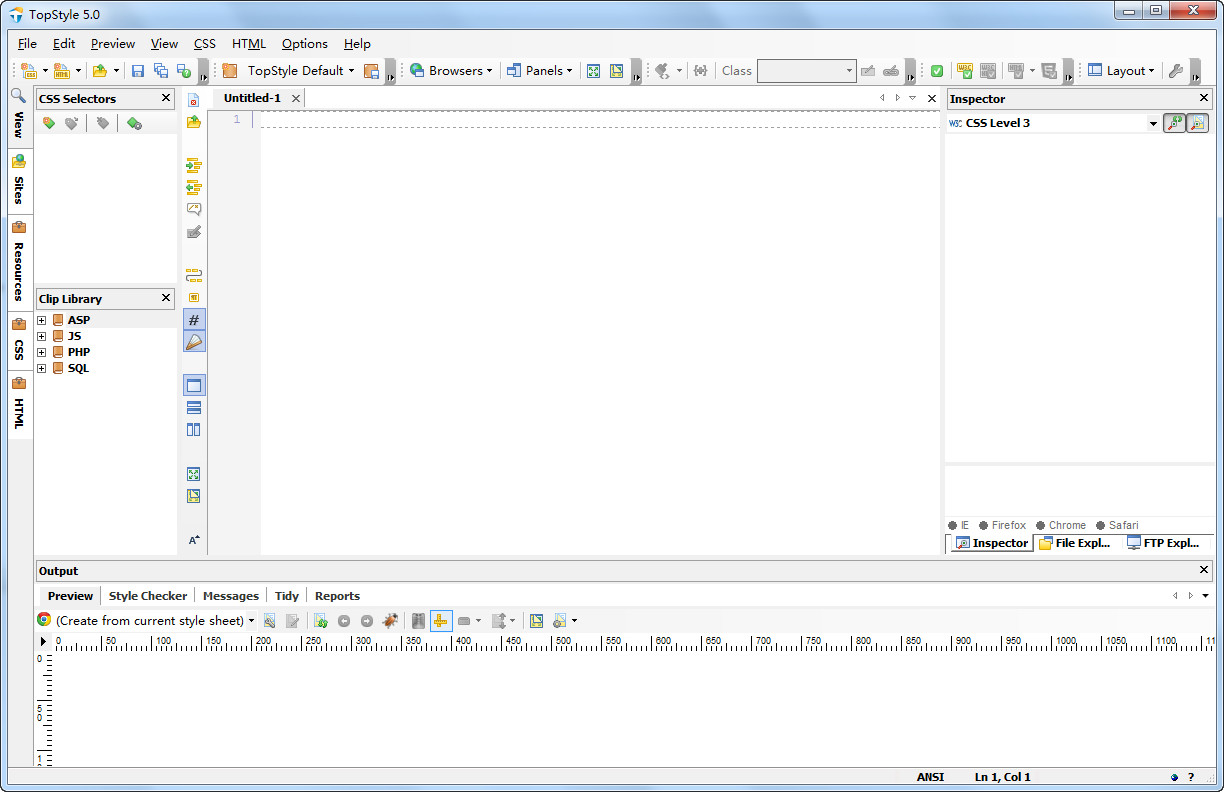Viewport: 1224px width, 792px height.
Task: Select the SQL item in Clip Library
Action: click(x=78, y=368)
